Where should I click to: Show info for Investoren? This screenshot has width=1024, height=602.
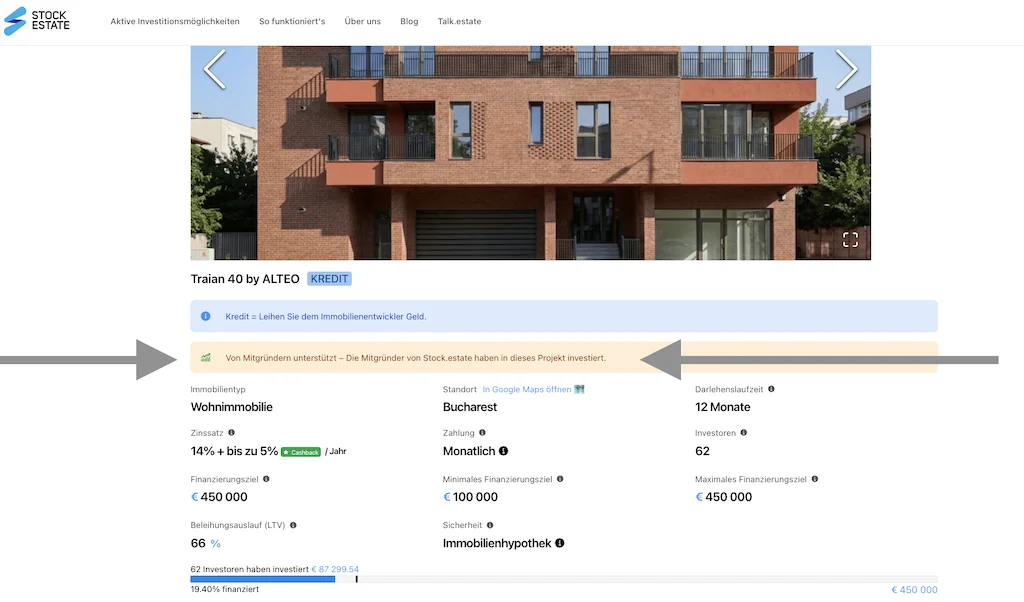coord(743,432)
